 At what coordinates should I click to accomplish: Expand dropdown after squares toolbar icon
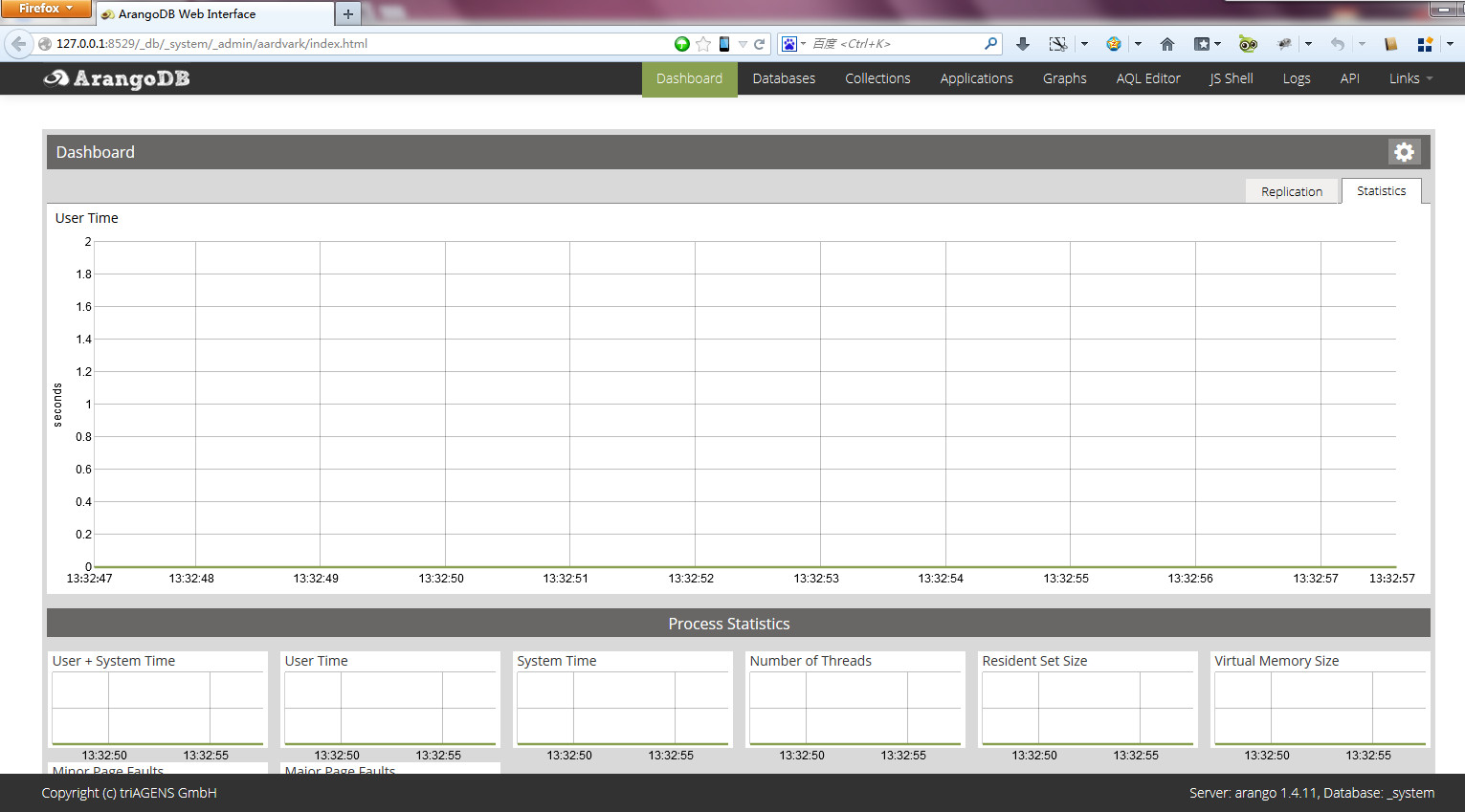(1450, 44)
